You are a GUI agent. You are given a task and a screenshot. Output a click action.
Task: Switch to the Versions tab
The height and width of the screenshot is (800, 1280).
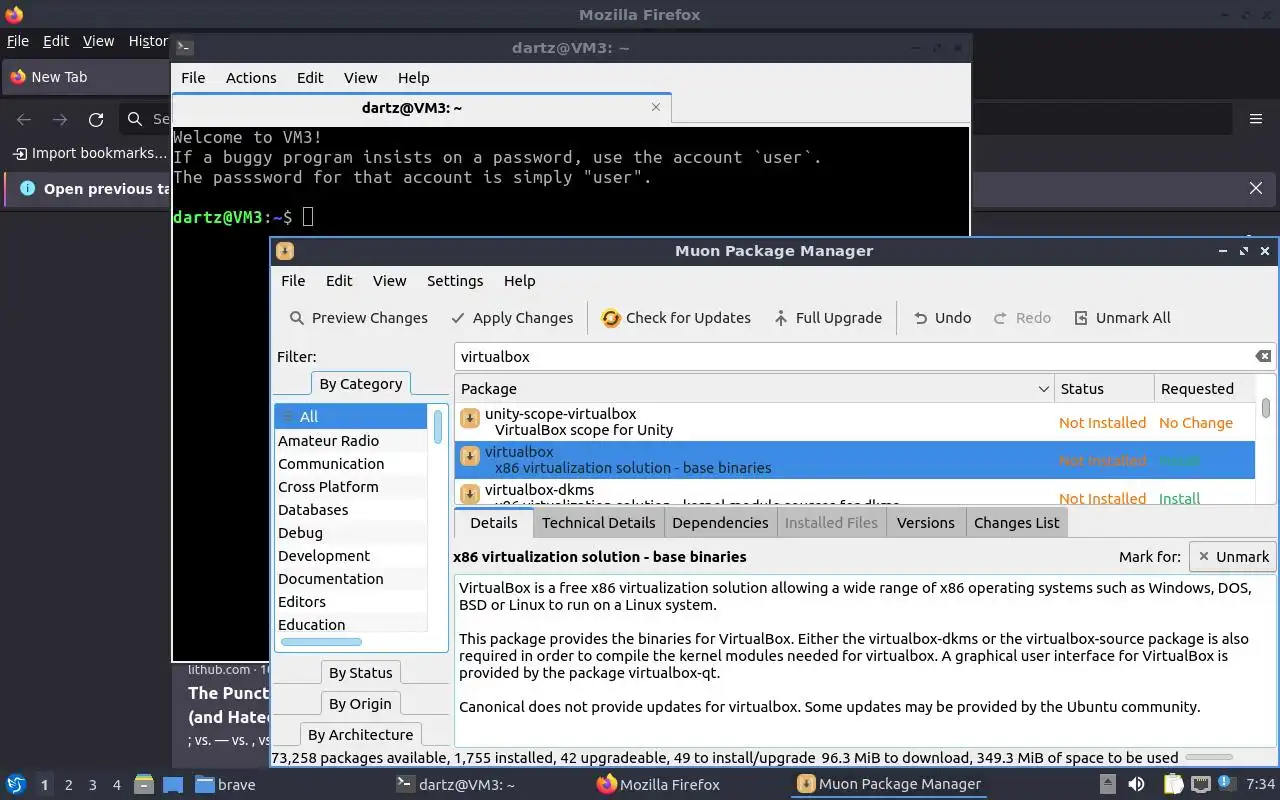925,522
